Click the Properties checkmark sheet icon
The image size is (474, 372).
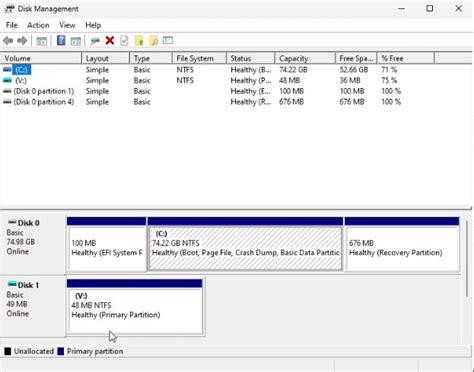point(124,41)
